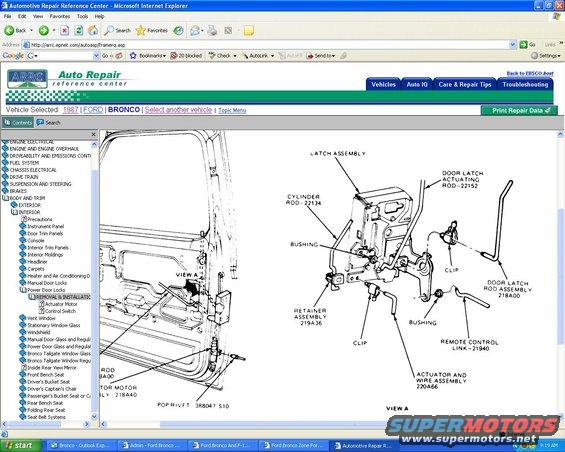Open the address bar dropdown arrow
This screenshot has height=452, width=565.
pyautogui.click(x=513, y=45)
